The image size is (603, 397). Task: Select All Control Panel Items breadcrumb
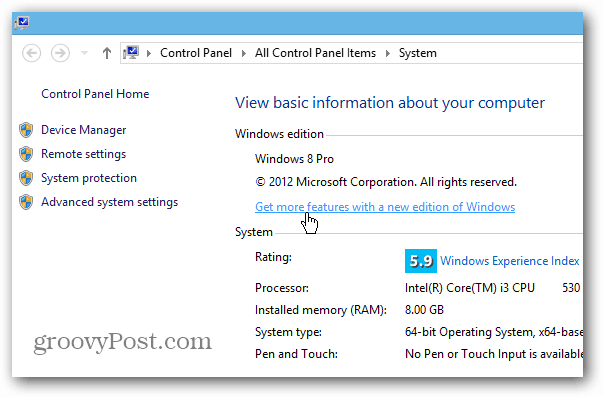(315, 53)
